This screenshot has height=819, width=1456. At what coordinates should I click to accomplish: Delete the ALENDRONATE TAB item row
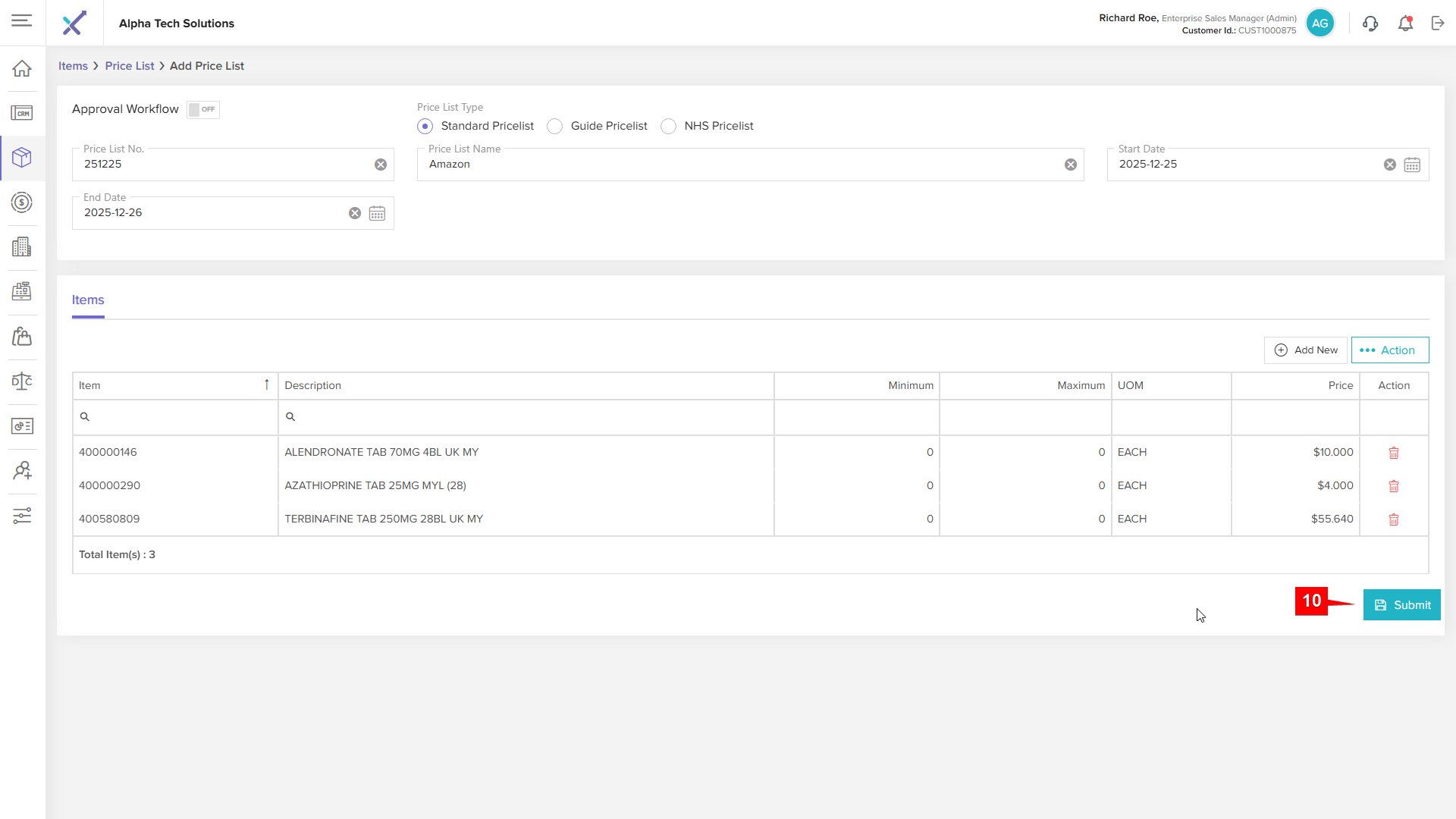[x=1393, y=453]
